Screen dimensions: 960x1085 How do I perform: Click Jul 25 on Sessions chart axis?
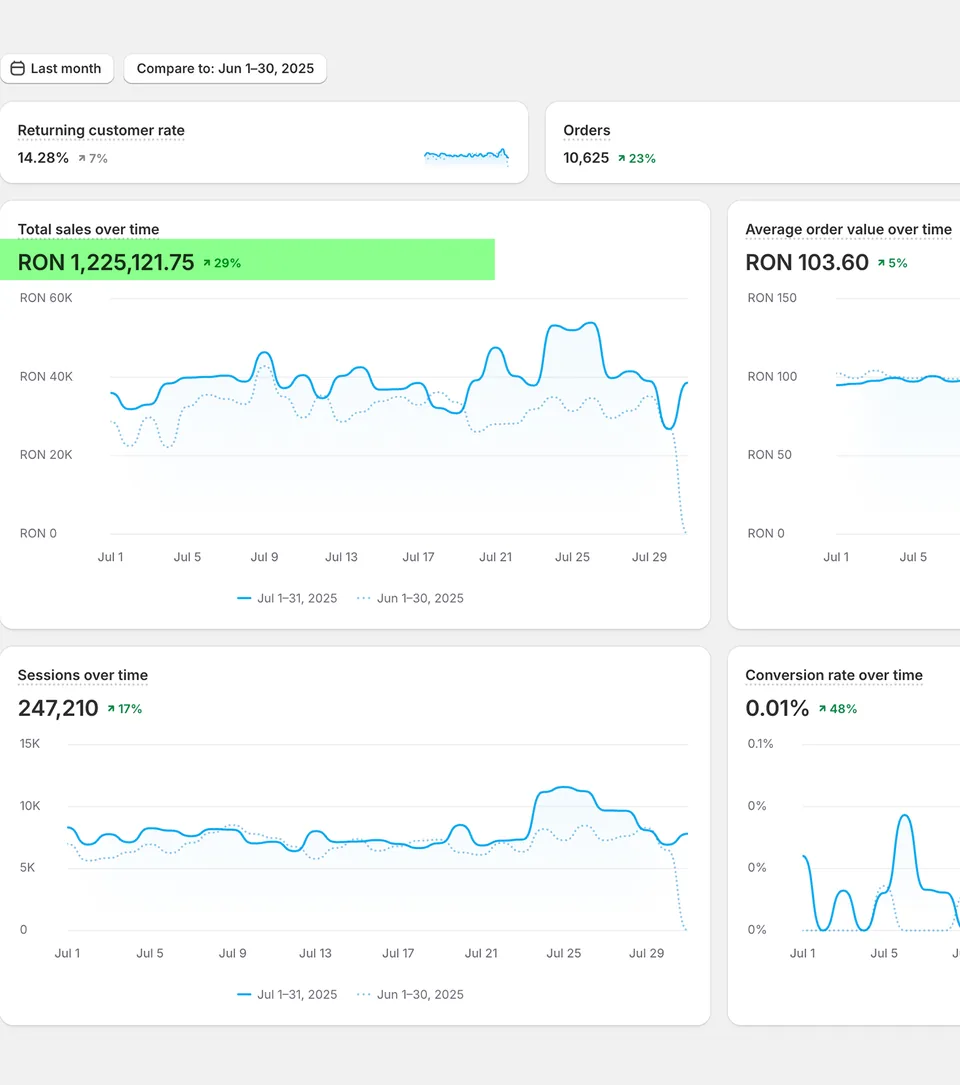[564, 954]
